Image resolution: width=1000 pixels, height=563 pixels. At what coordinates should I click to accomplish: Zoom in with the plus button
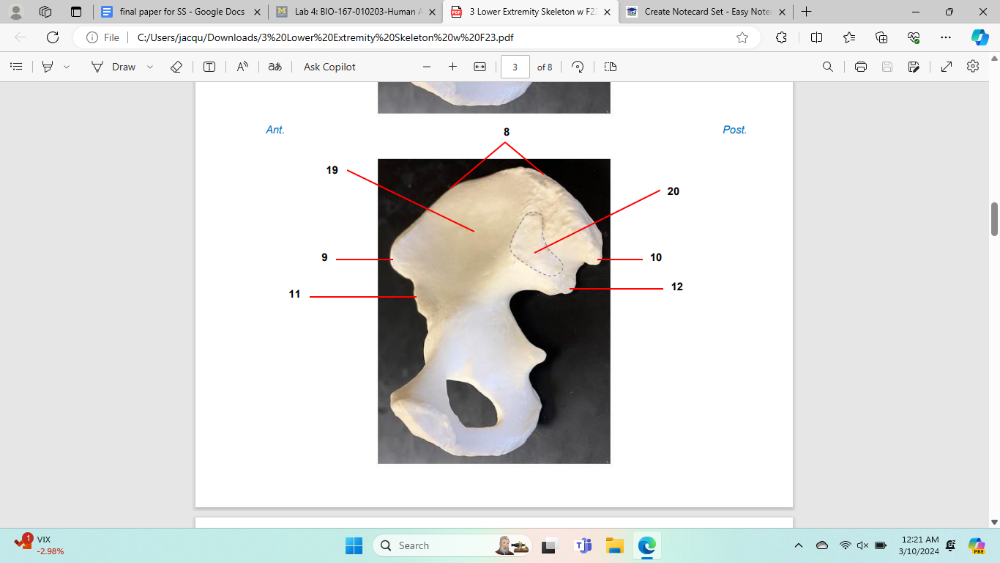click(452, 67)
